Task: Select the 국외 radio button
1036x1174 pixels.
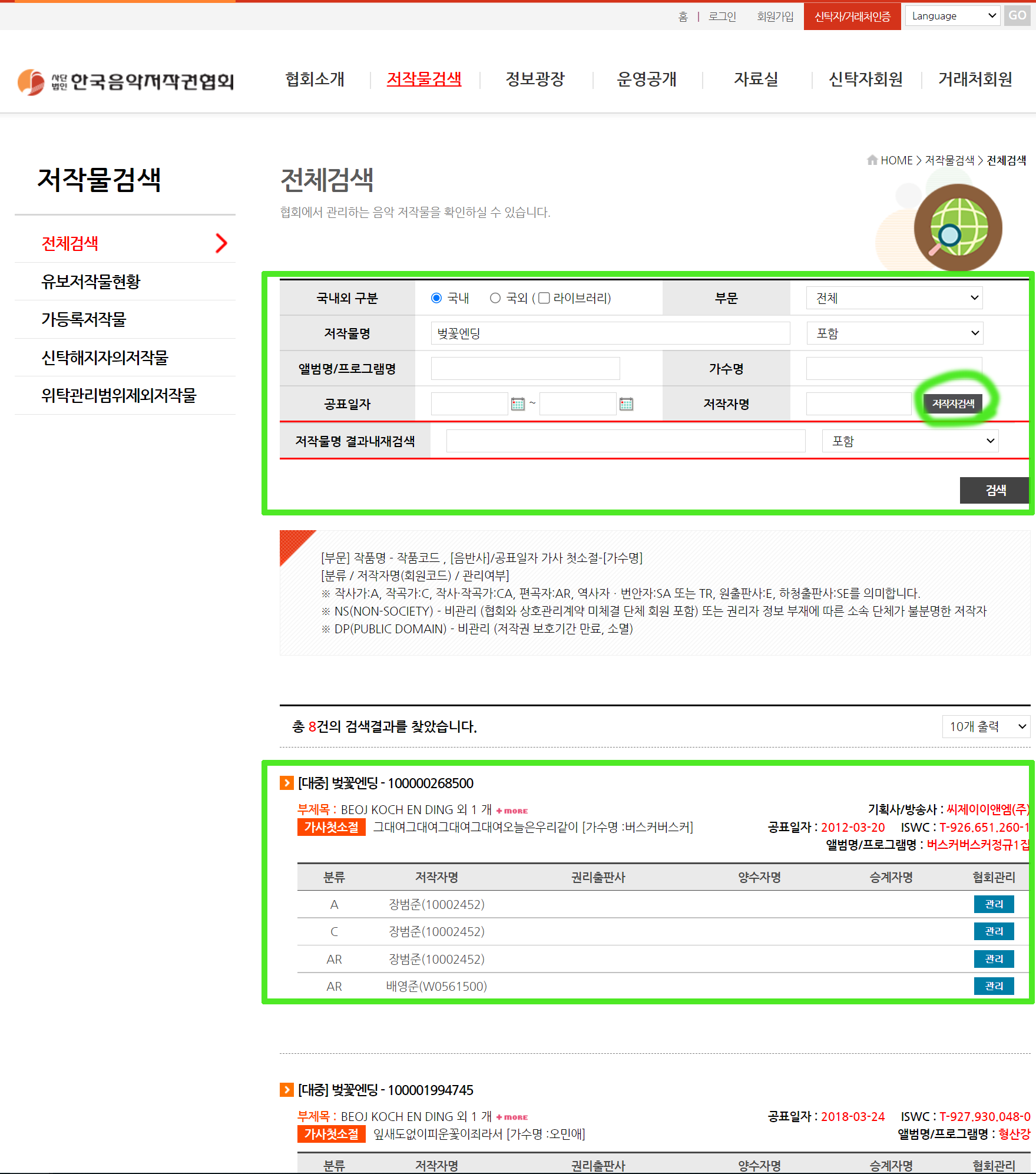Action: coord(495,298)
